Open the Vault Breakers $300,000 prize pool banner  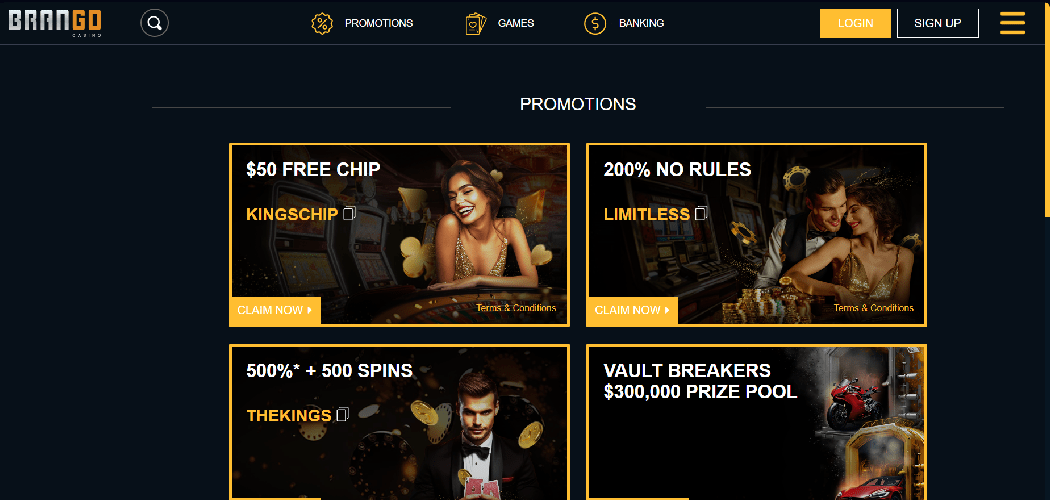[756, 422]
